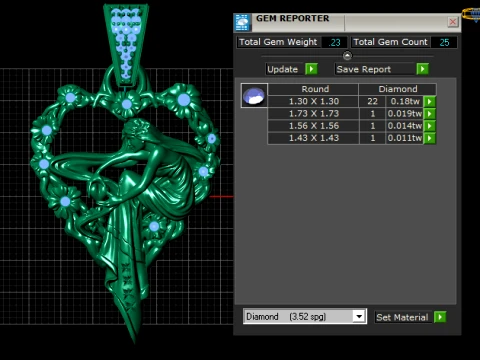Select the 1.56 X 1.56 size cell
The width and height of the screenshot is (480, 360).
point(313,126)
